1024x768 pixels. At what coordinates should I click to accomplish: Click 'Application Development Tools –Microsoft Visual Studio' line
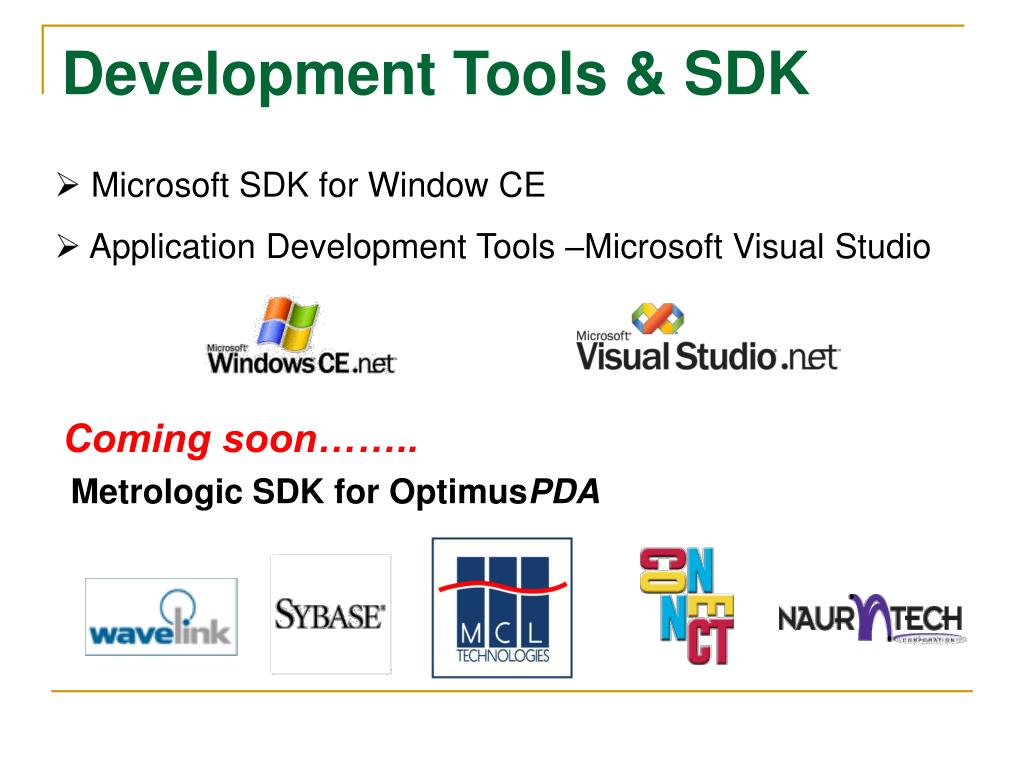point(510,247)
